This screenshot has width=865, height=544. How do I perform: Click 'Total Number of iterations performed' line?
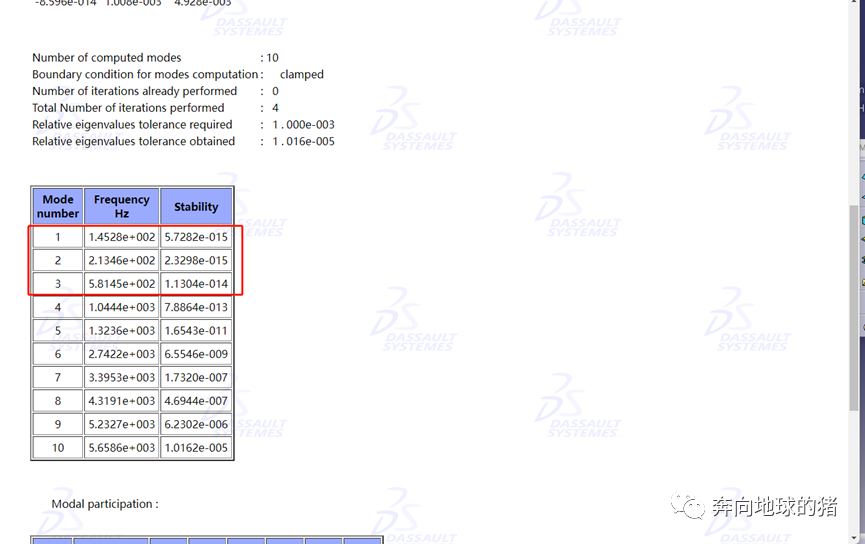156,108
